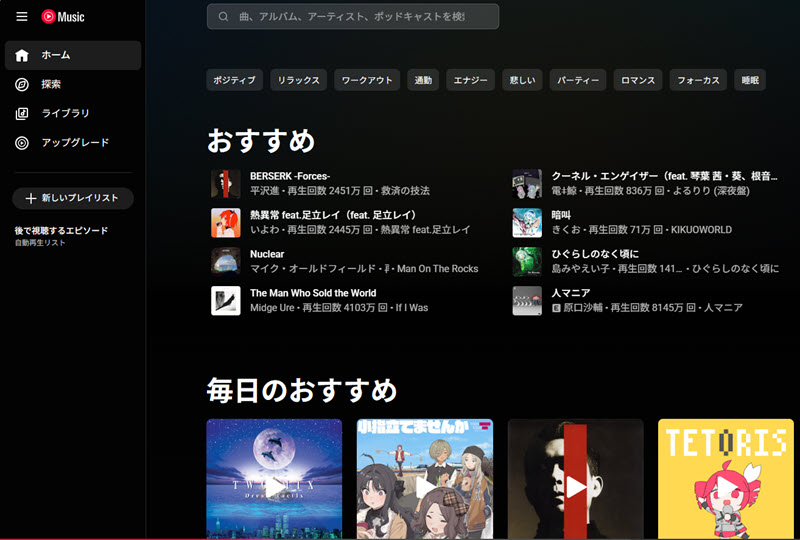Click the search magnifier icon
Screen dimensions: 800x540
point(223,16)
